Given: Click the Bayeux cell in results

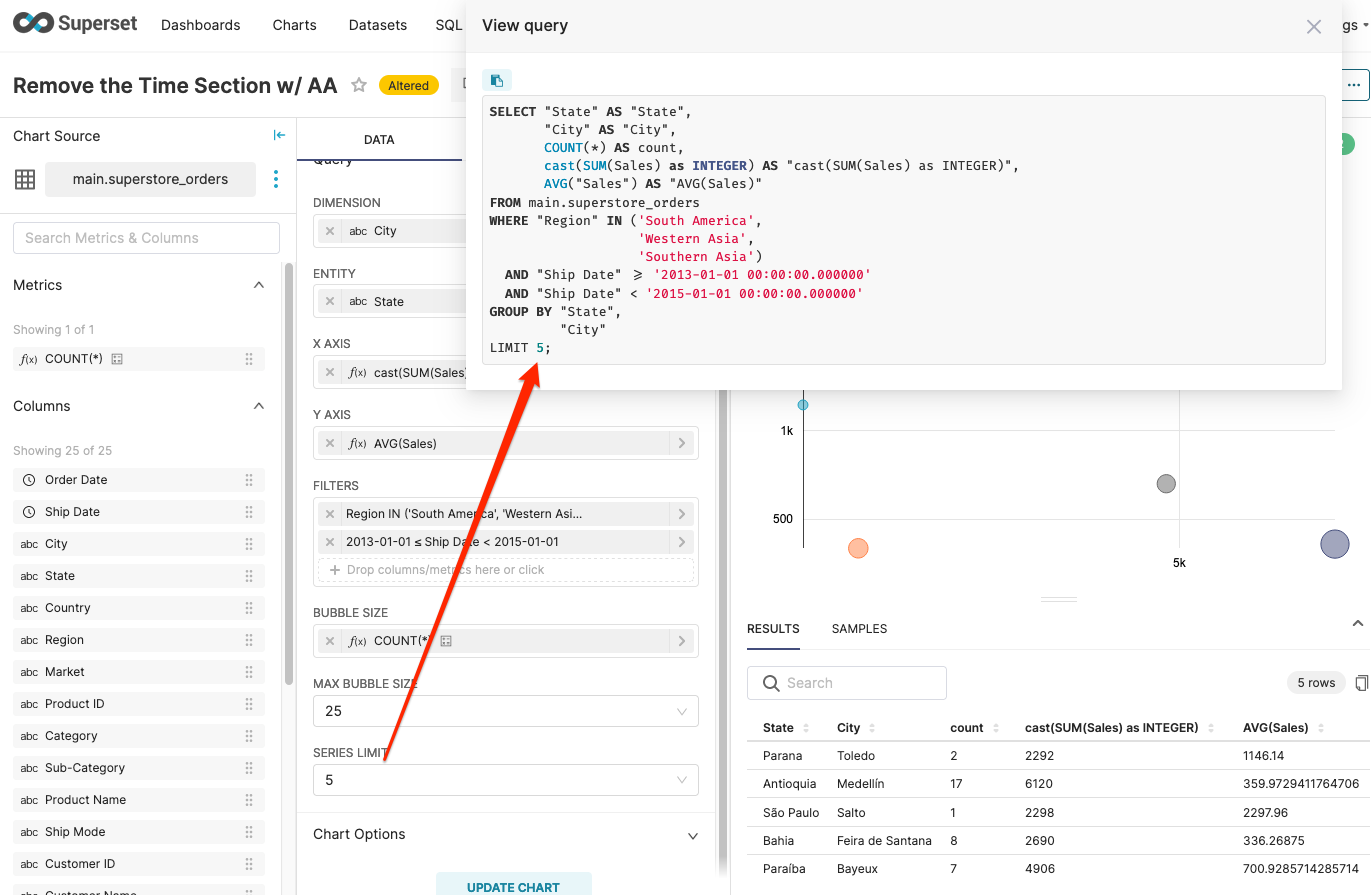Looking at the screenshot, I should (x=858, y=869).
